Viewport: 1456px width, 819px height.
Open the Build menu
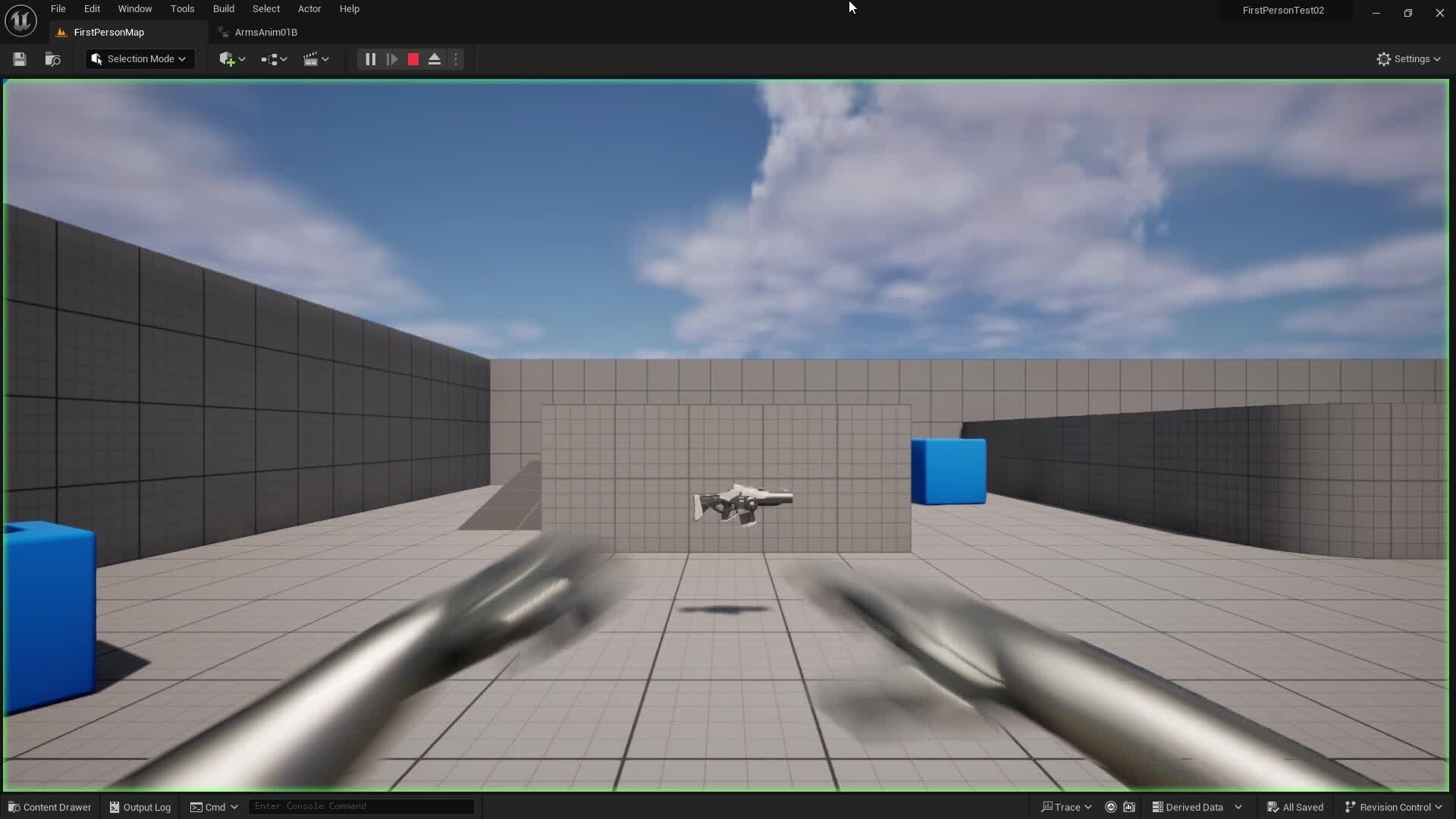(223, 9)
